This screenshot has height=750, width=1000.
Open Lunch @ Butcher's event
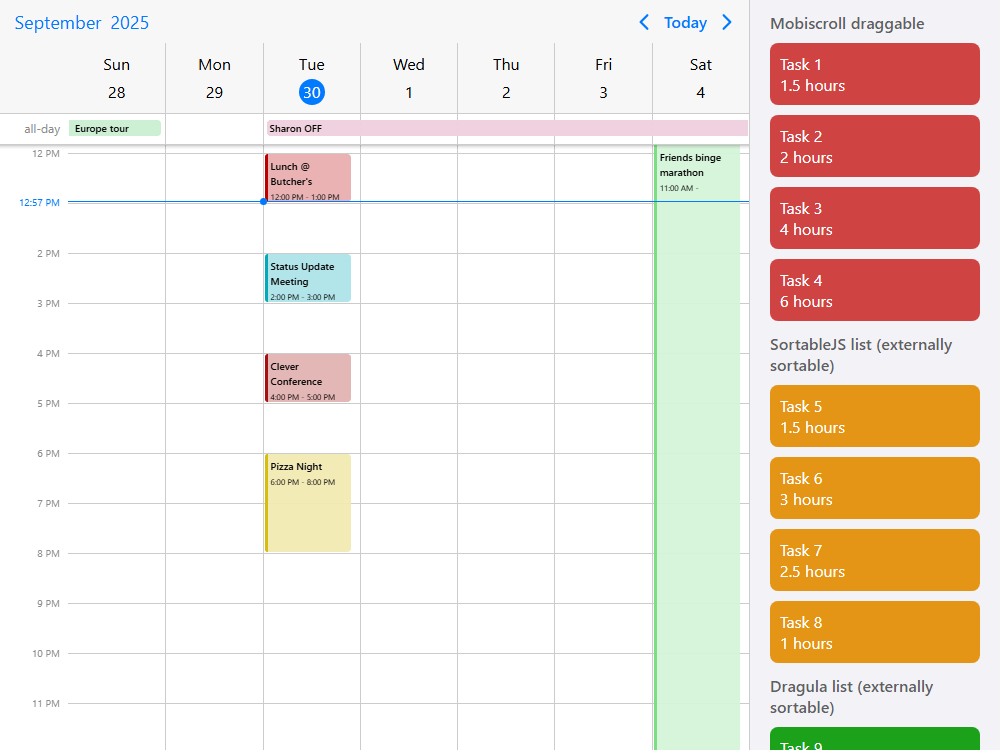(308, 177)
